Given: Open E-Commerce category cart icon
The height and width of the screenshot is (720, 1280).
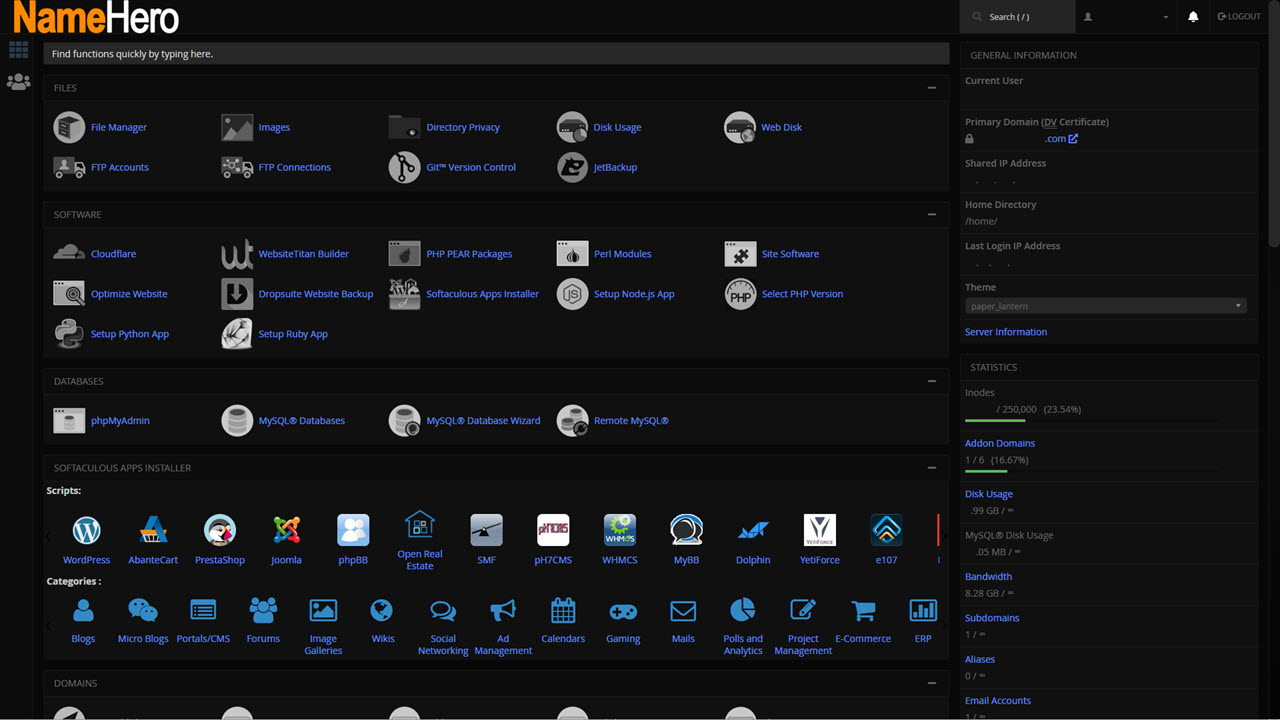Looking at the screenshot, I should tap(863, 610).
